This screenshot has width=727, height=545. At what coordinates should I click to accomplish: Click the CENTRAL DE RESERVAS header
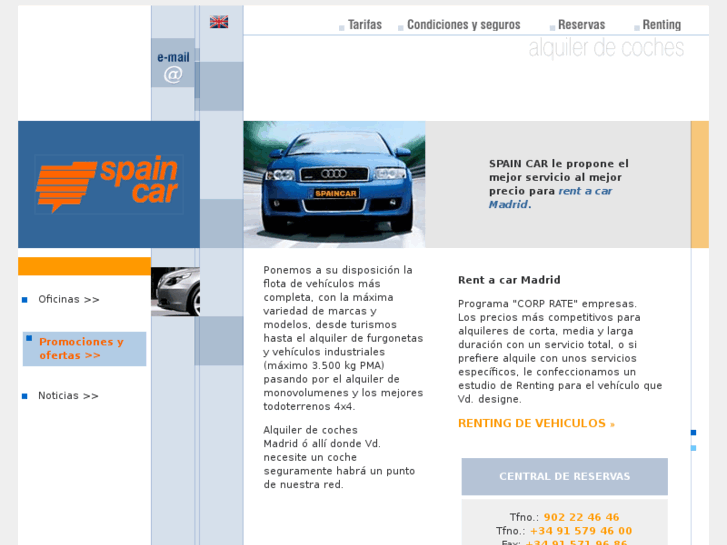564,476
